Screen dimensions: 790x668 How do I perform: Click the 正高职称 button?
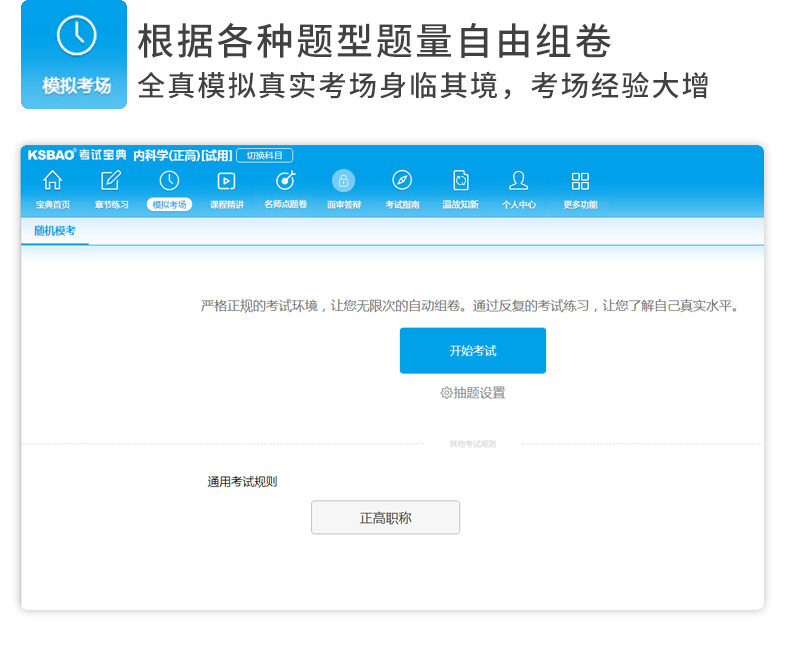tap(385, 517)
